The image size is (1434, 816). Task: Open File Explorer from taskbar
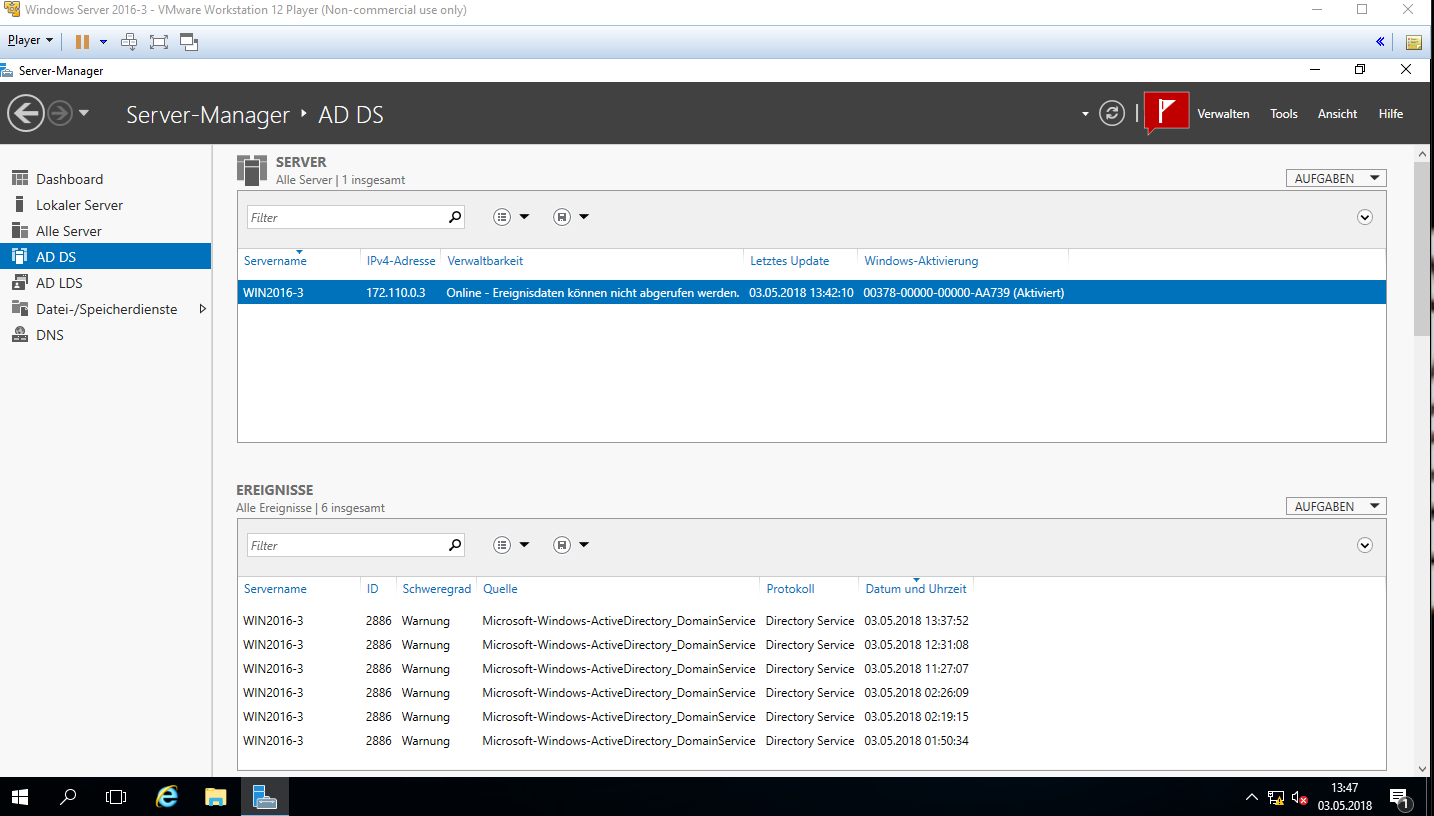pos(215,797)
